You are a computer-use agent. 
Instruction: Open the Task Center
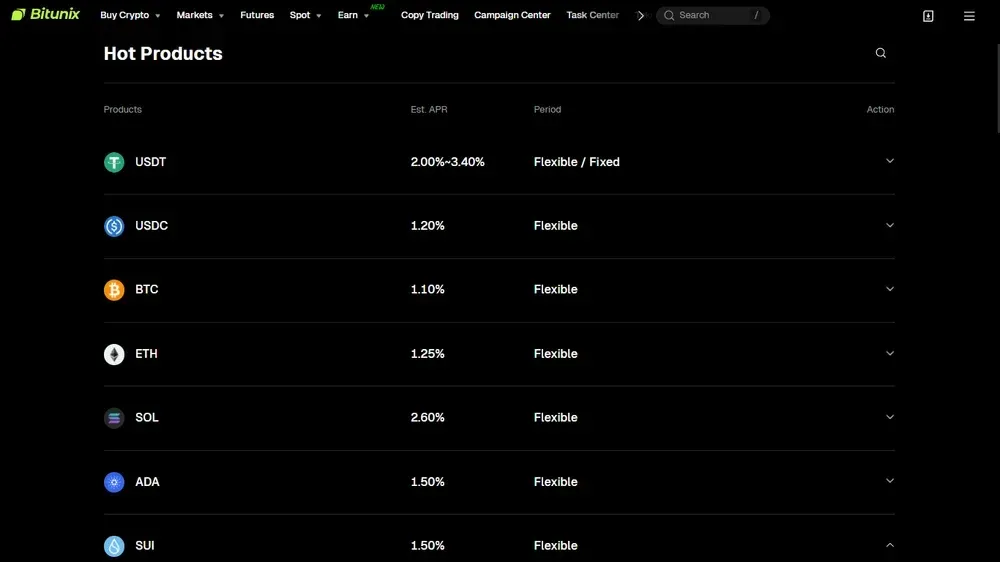tap(592, 15)
